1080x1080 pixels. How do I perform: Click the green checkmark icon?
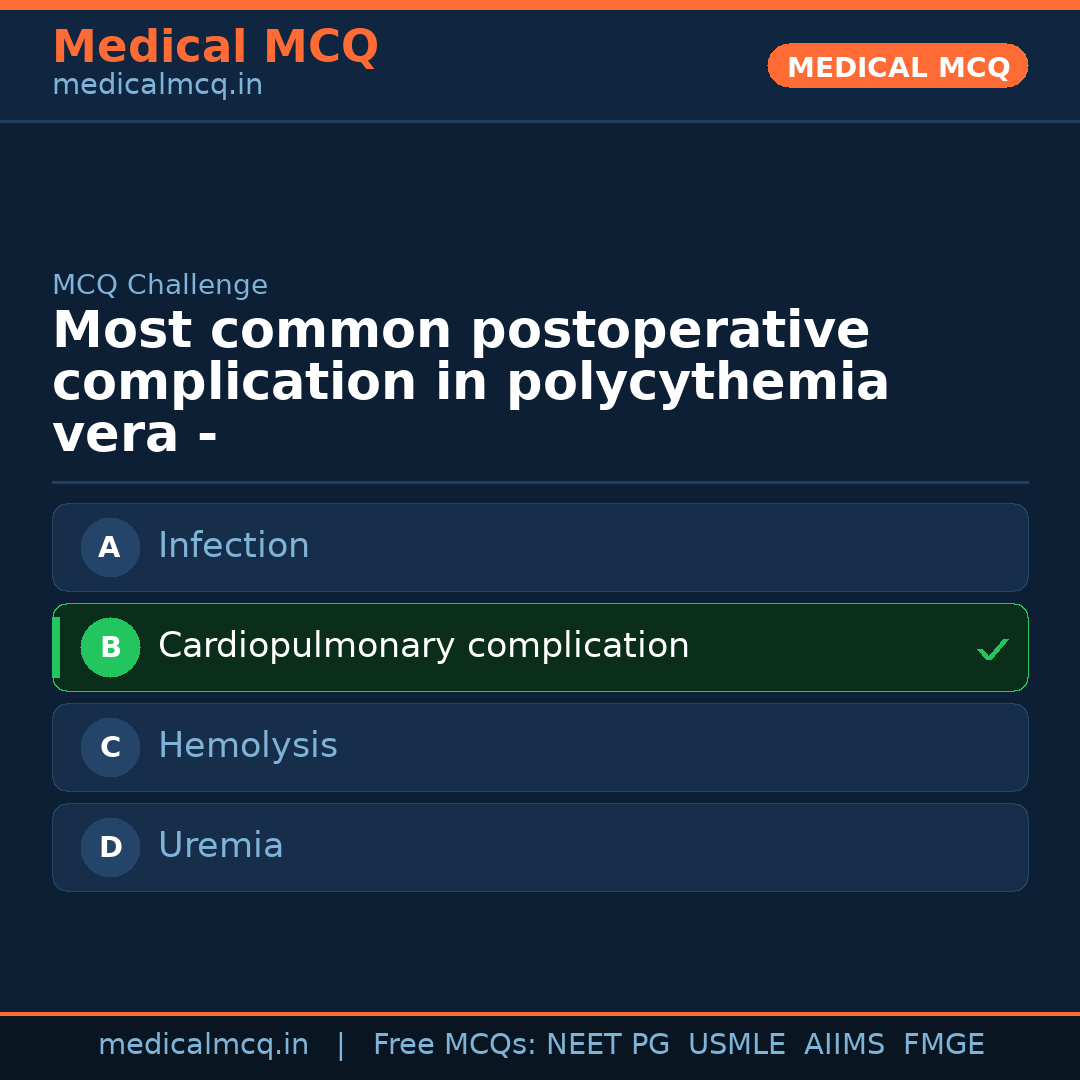pyautogui.click(x=992, y=649)
